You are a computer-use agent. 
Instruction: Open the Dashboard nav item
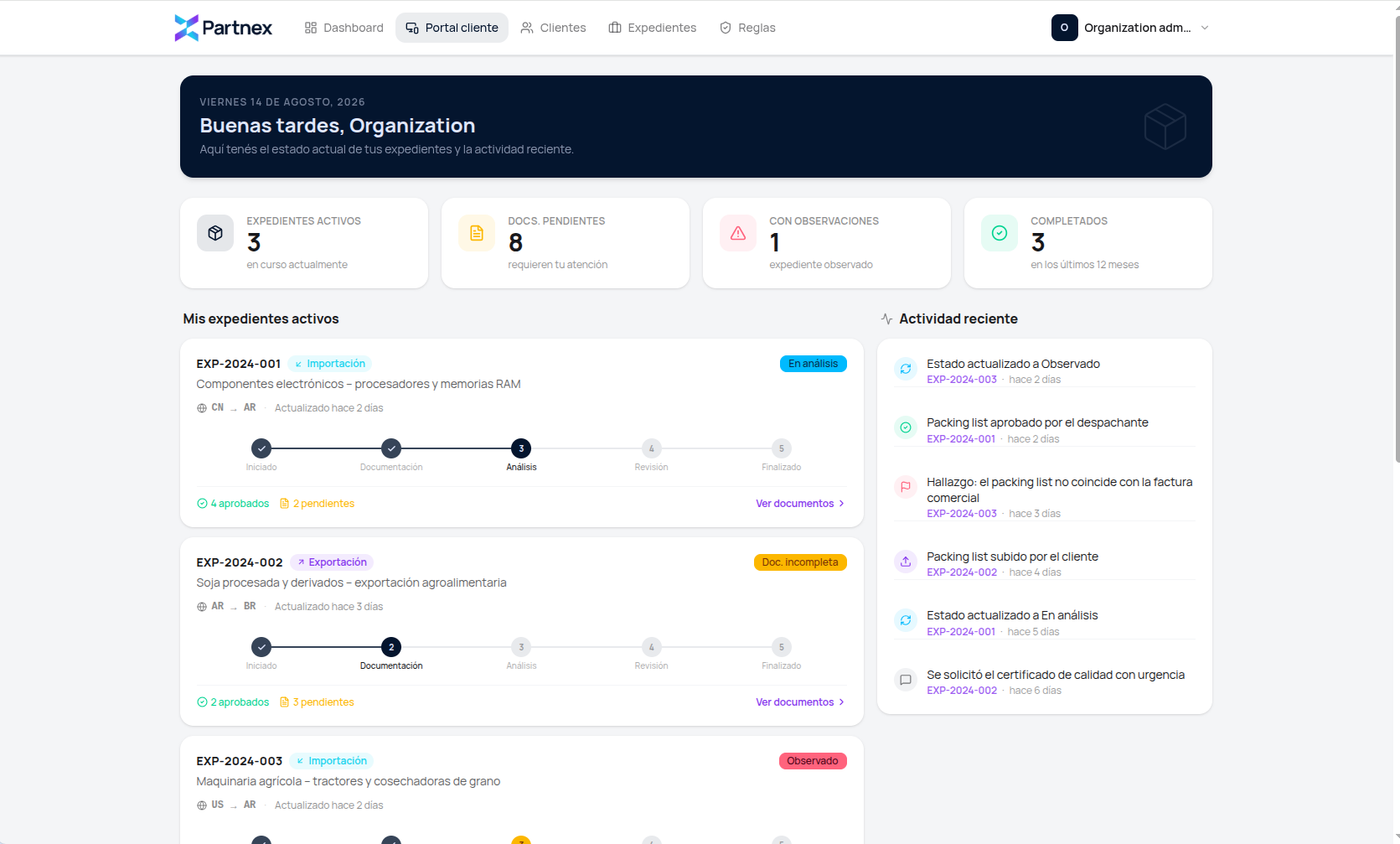(344, 28)
